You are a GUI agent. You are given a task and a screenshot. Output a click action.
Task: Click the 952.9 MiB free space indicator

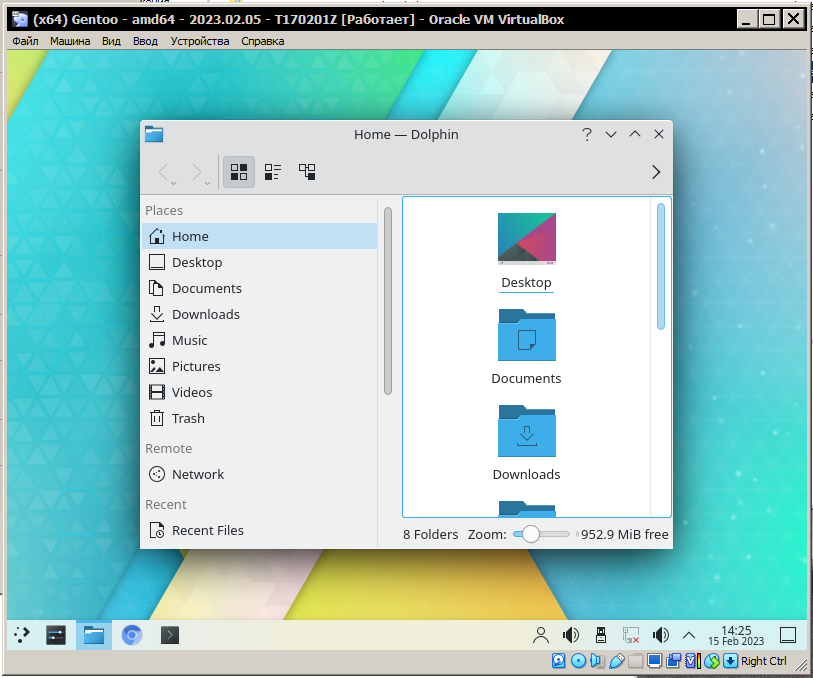624,534
